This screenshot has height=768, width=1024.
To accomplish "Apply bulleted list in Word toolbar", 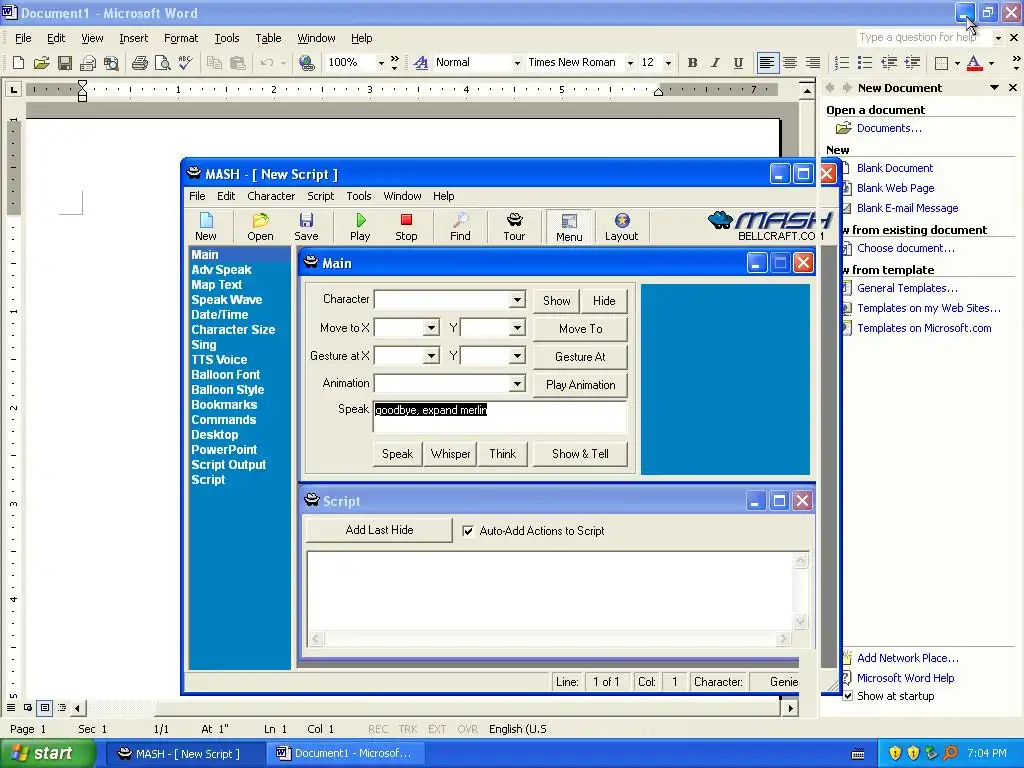I will [865, 63].
